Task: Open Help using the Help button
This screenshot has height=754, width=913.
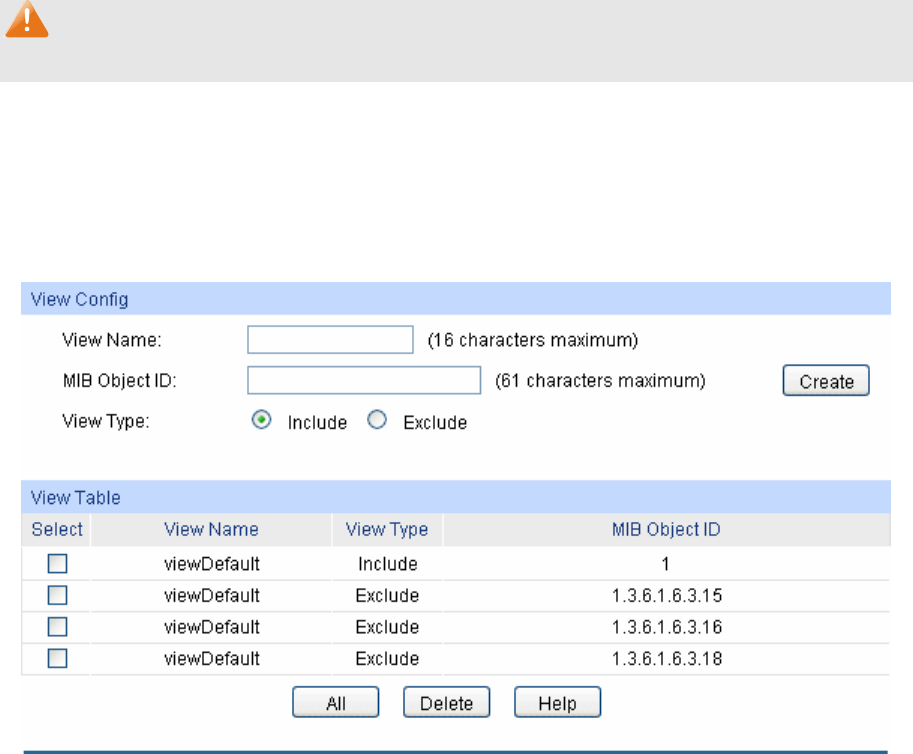Action: point(558,703)
